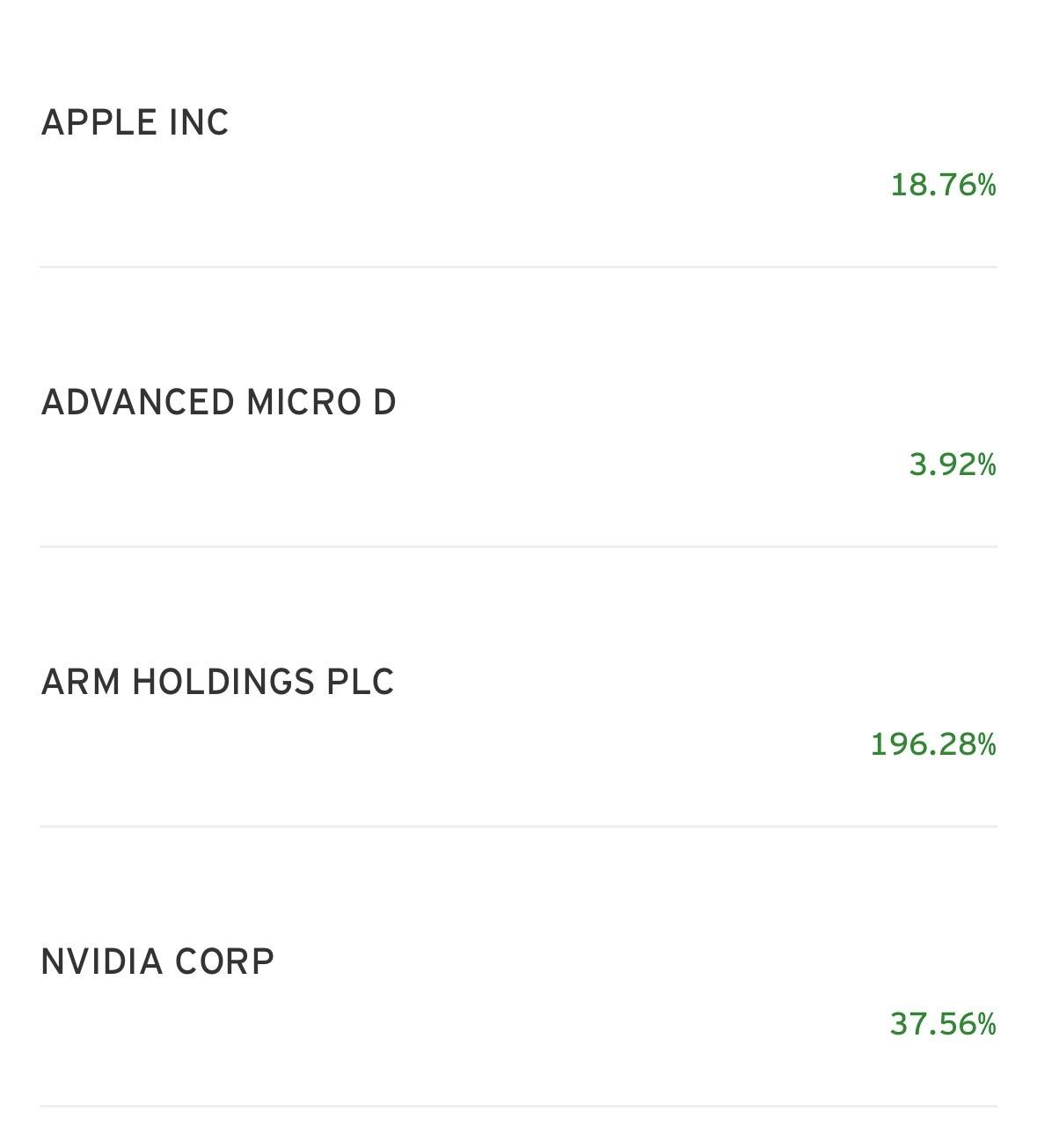Select the 18.76% gain for Apple
This screenshot has width=1037, height=1148.
click(x=944, y=185)
